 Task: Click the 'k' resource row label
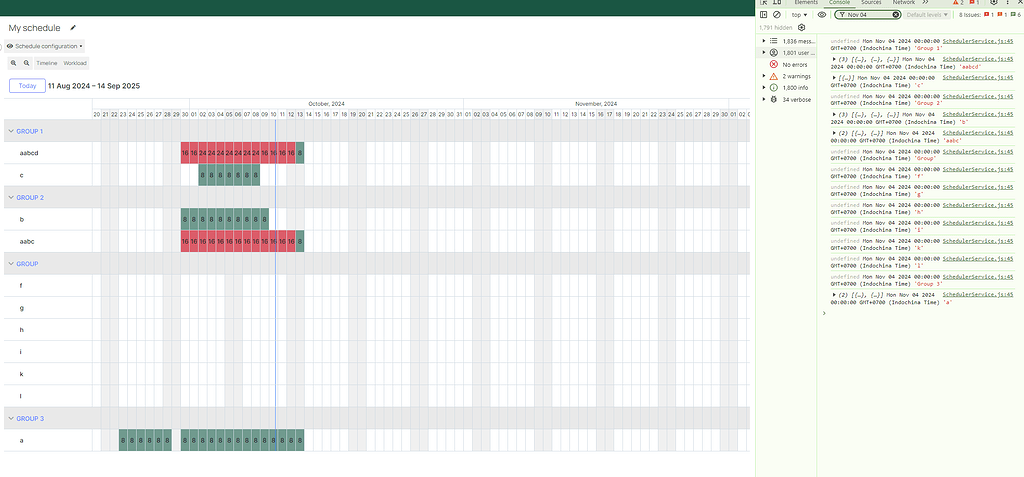coord(21,374)
